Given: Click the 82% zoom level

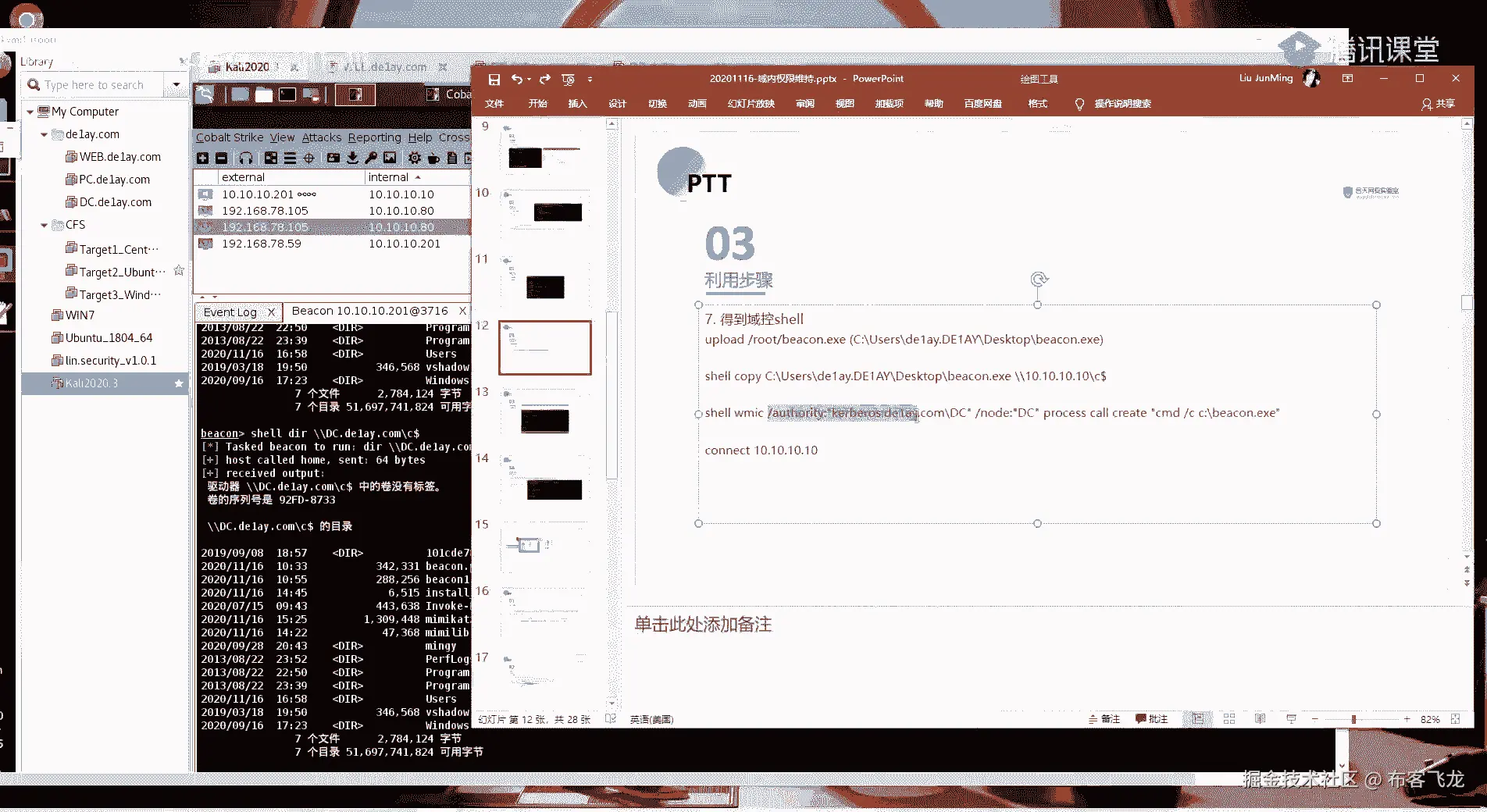Looking at the screenshot, I should coord(1430,719).
